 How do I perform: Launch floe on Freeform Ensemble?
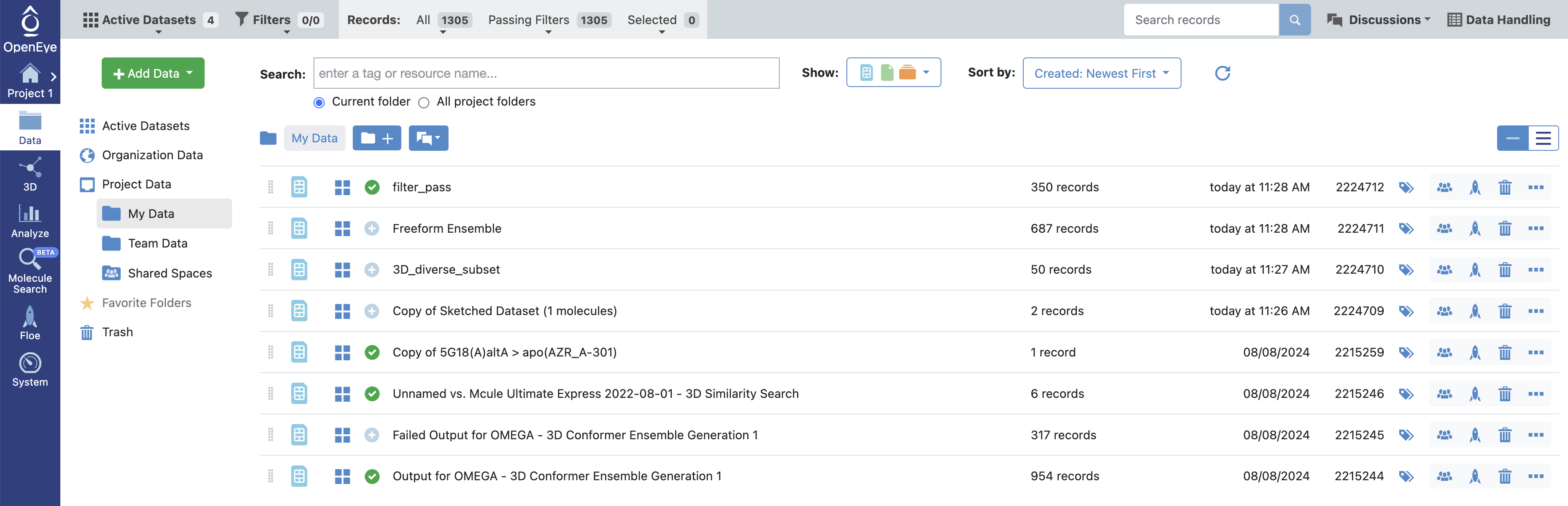1474,229
